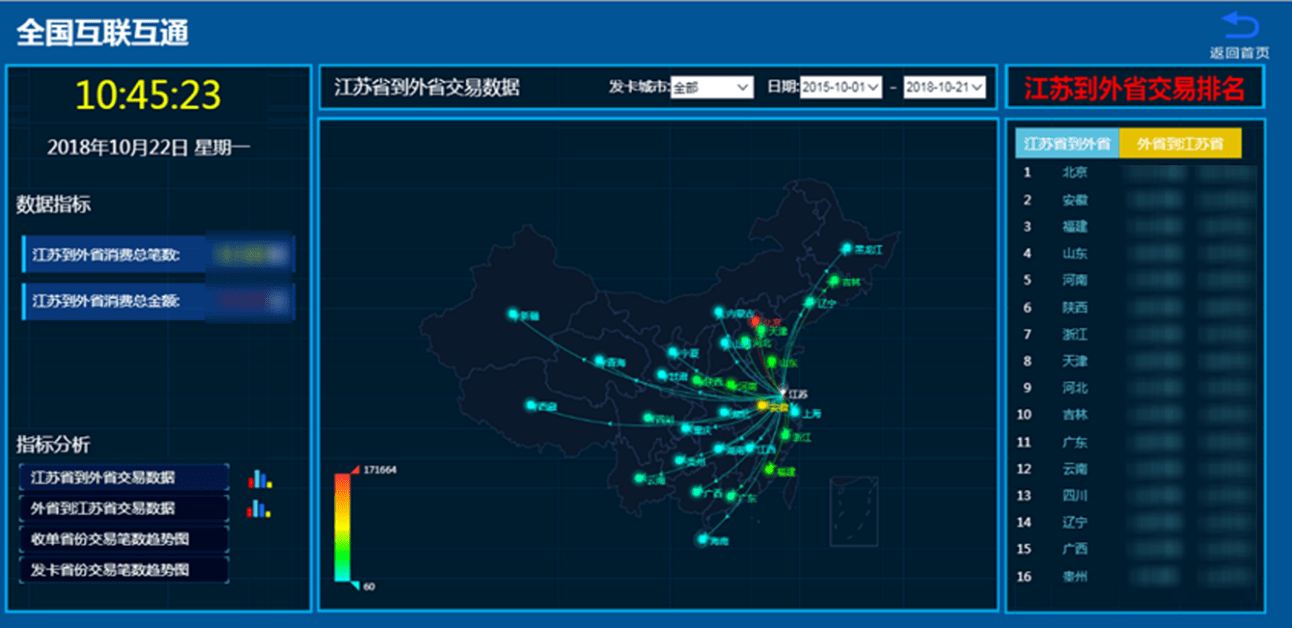Click the lower legend handle at 60
The width and height of the screenshot is (1292, 628).
[x=354, y=585]
